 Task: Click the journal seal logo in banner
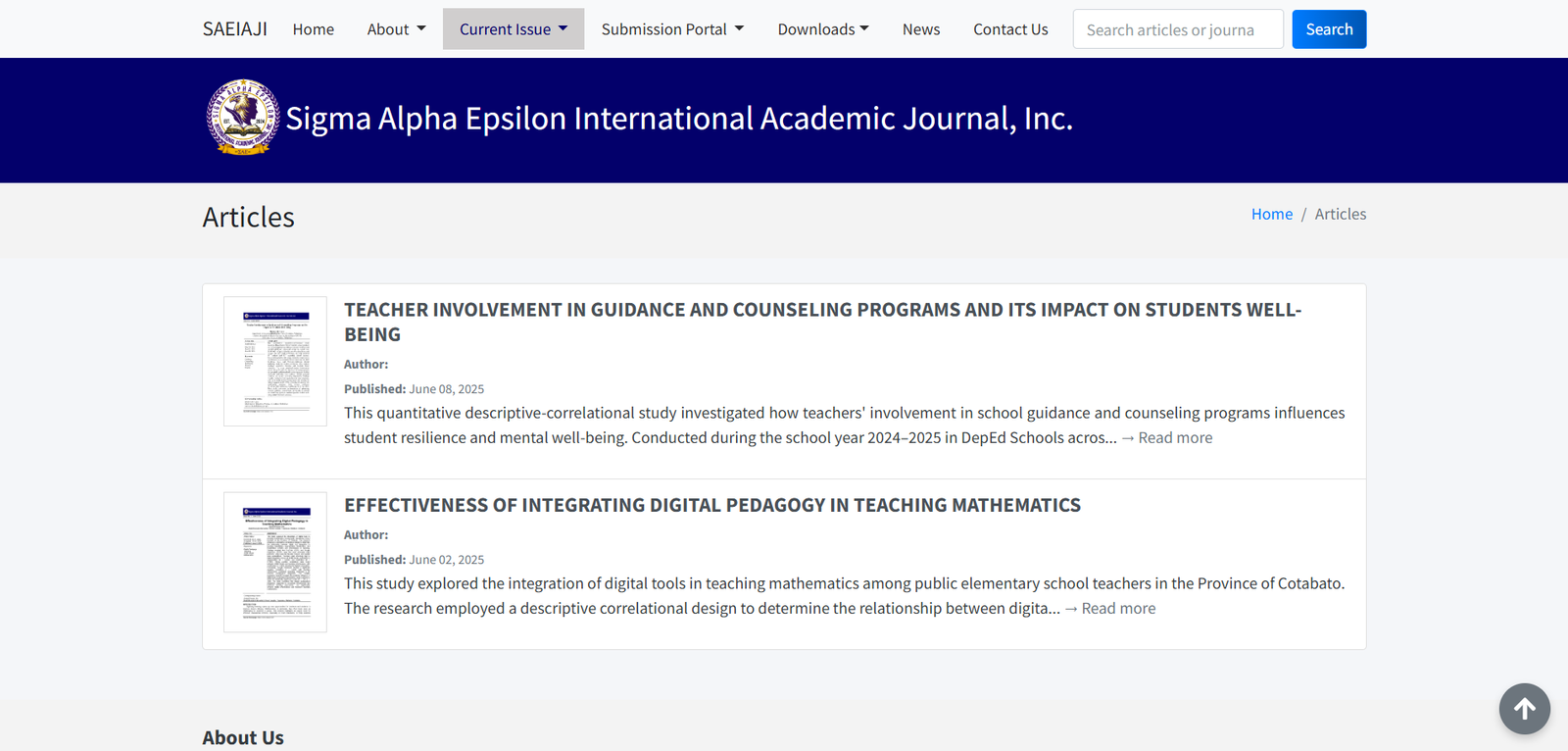click(243, 118)
